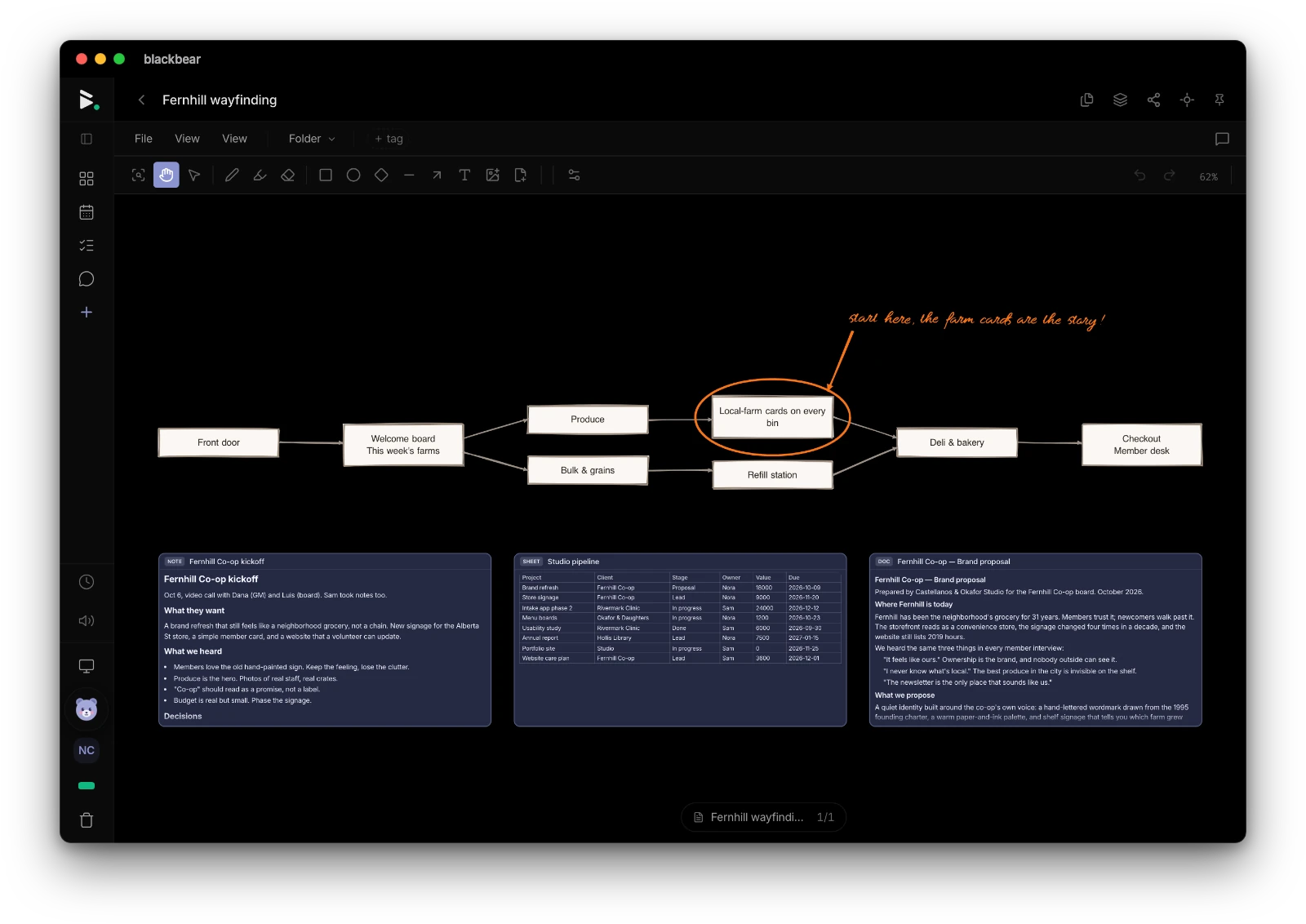This screenshot has height=924, width=1306.
Task: Open the comments panel icon
Action: click(1222, 139)
